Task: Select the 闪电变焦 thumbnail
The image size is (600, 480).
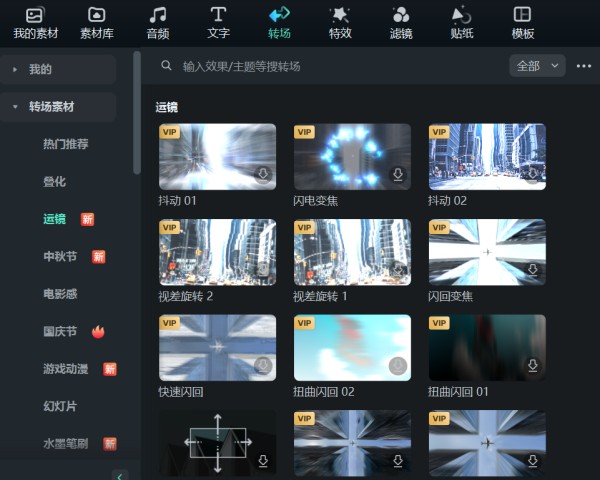Action: (352, 157)
